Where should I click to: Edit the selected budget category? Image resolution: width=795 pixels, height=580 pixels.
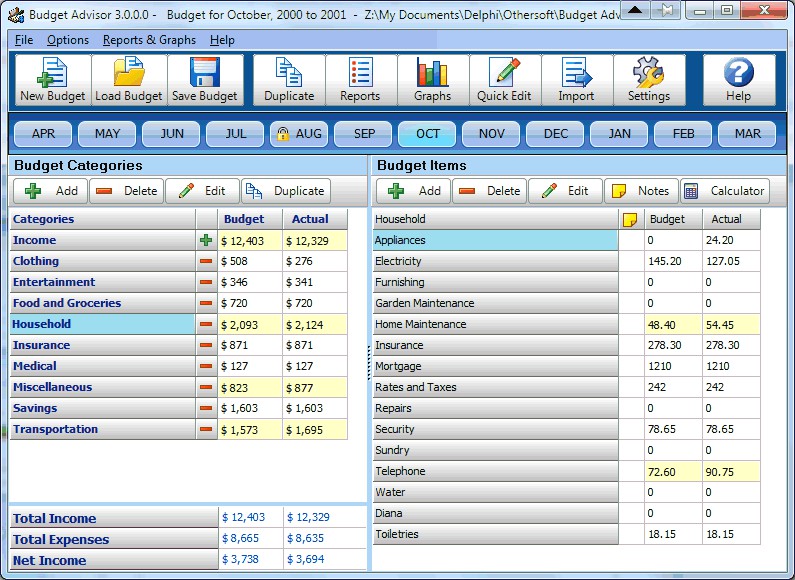tap(202, 191)
